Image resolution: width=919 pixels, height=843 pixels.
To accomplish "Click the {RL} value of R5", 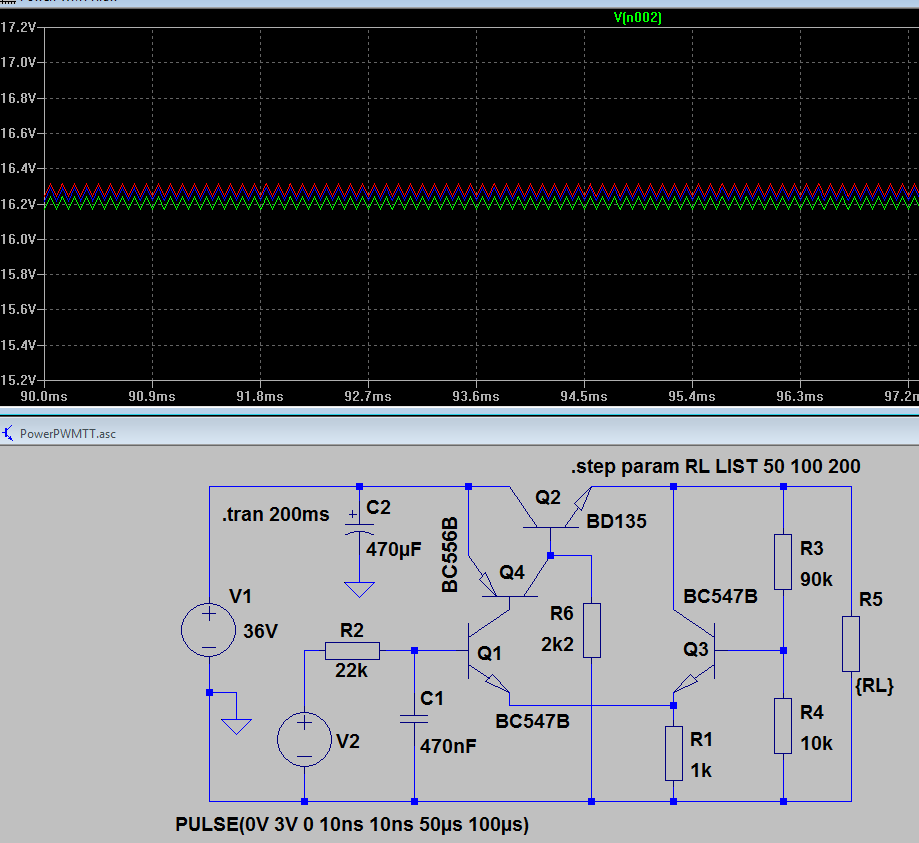I will click(x=874, y=685).
